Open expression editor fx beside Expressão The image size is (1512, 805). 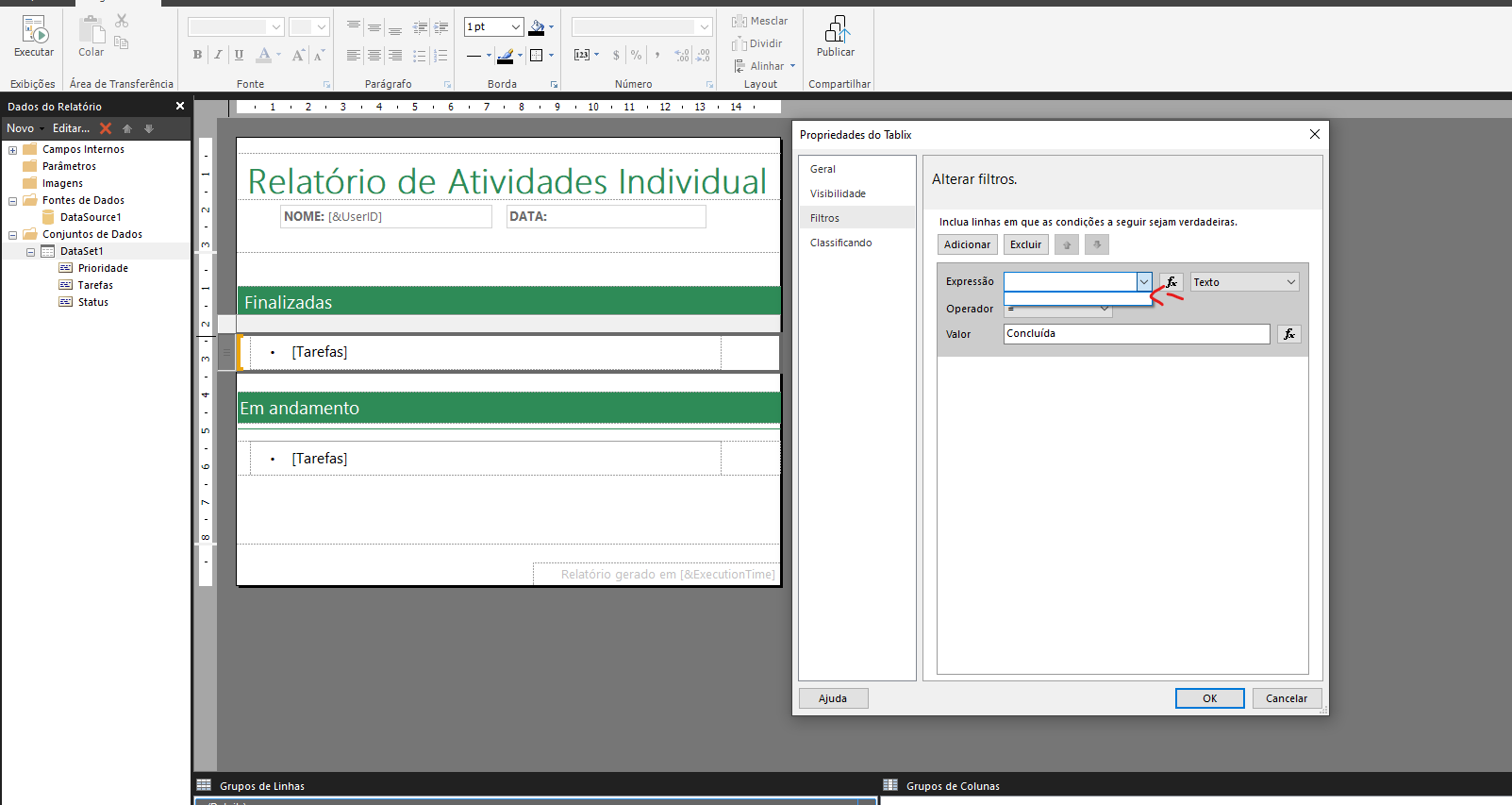(x=1171, y=282)
